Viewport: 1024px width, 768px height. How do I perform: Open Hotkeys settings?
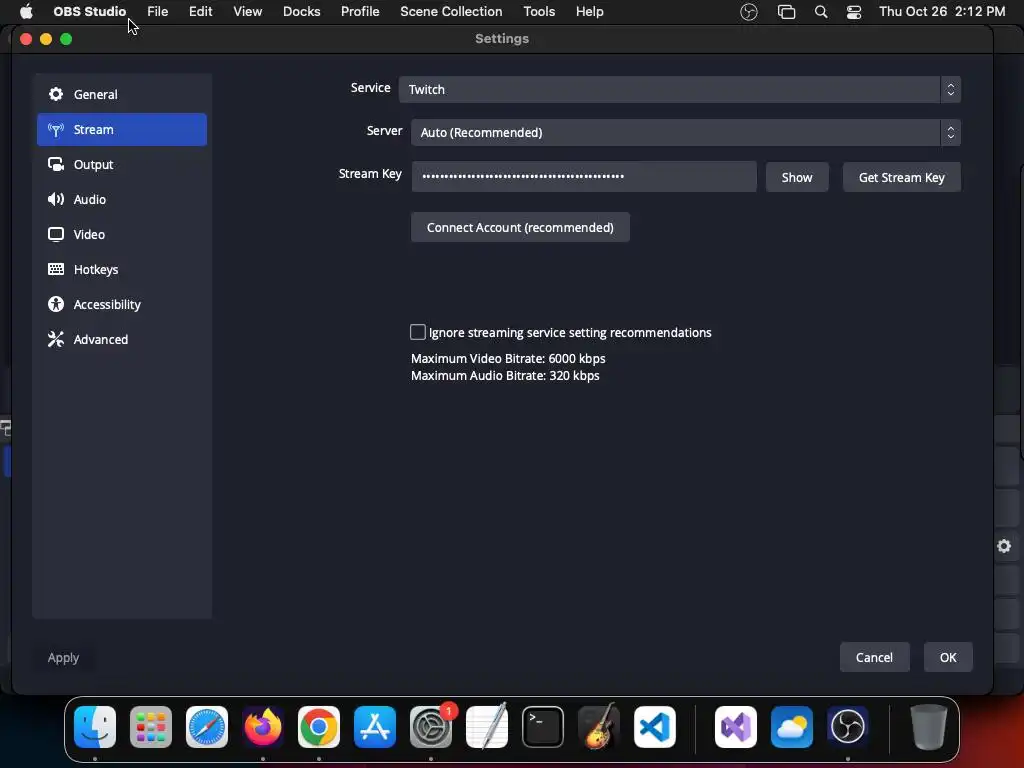pos(121,269)
